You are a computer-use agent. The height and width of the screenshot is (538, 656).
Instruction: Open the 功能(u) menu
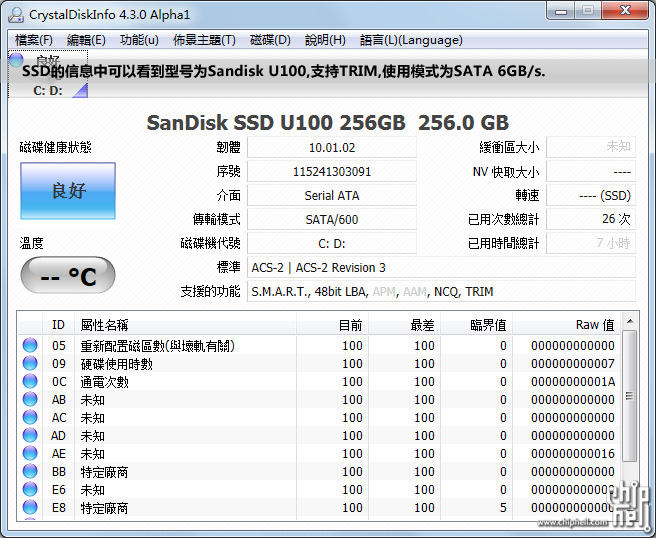coord(139,40)
